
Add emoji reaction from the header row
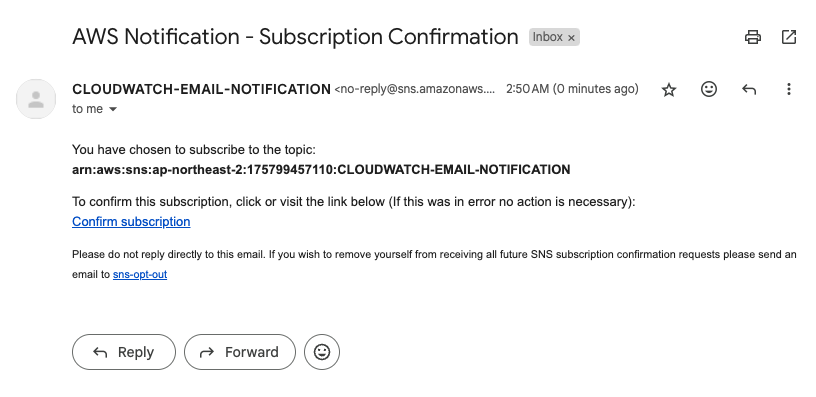pos(709,89)
